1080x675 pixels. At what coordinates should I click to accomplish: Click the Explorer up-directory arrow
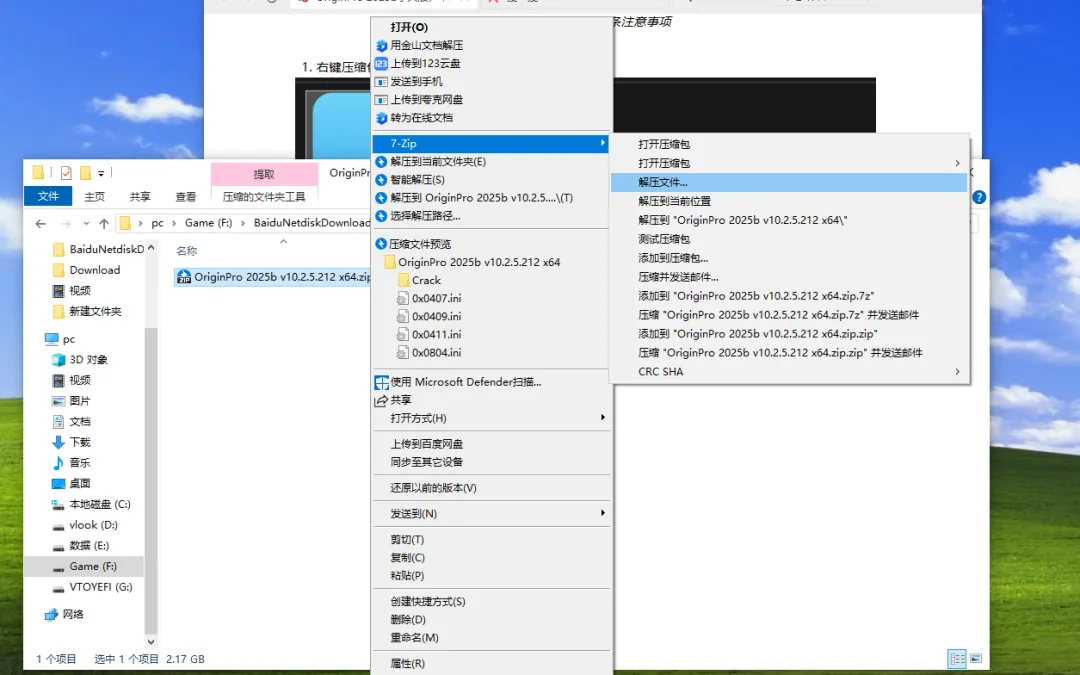104,223
